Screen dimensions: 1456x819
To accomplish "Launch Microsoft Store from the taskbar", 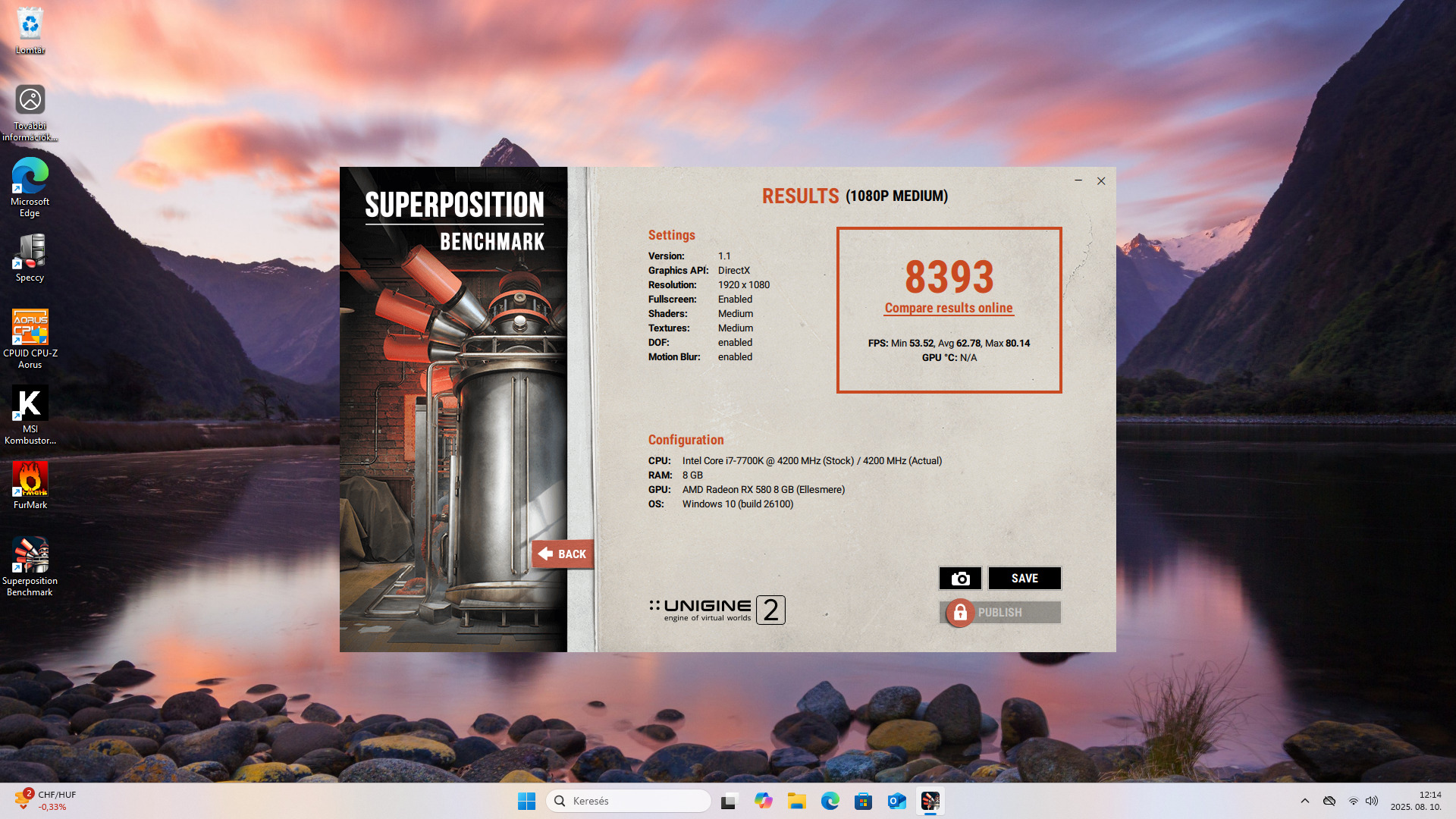I will coord(863,801).
